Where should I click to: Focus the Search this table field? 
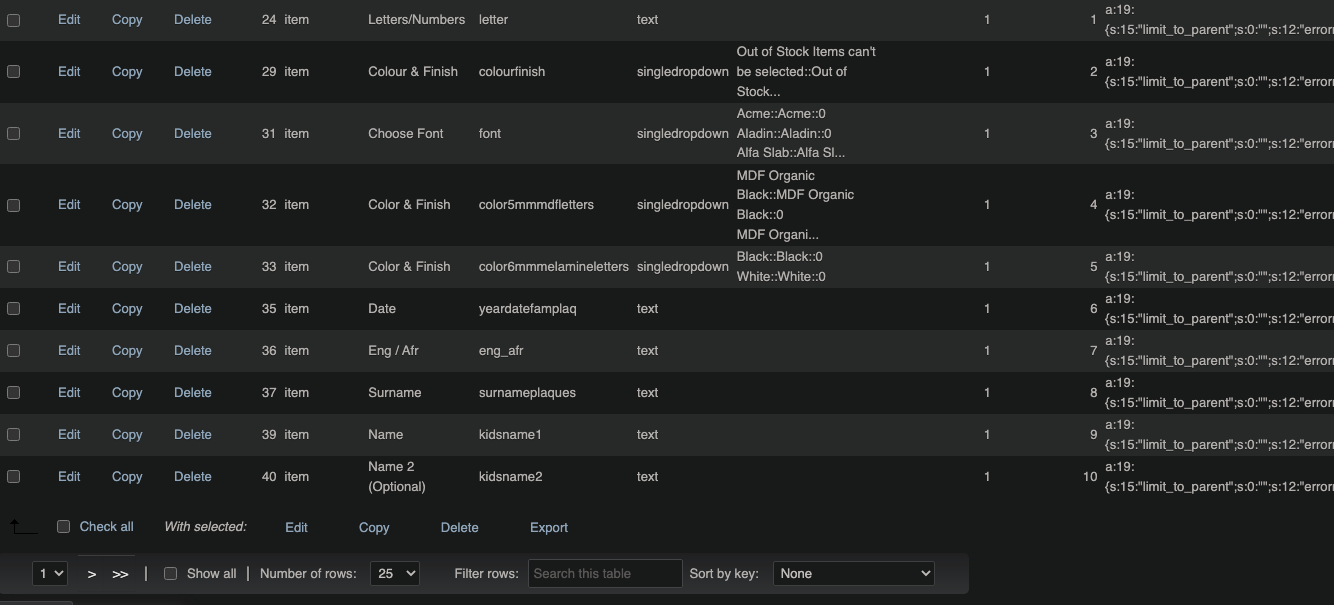coord(605,574)
